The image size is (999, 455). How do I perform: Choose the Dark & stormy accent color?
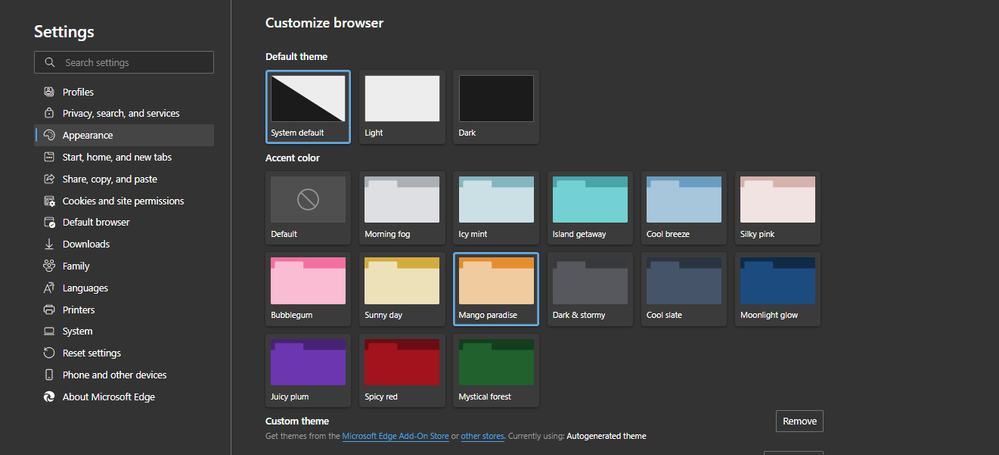pyautogui.click(x=590, y=289)
